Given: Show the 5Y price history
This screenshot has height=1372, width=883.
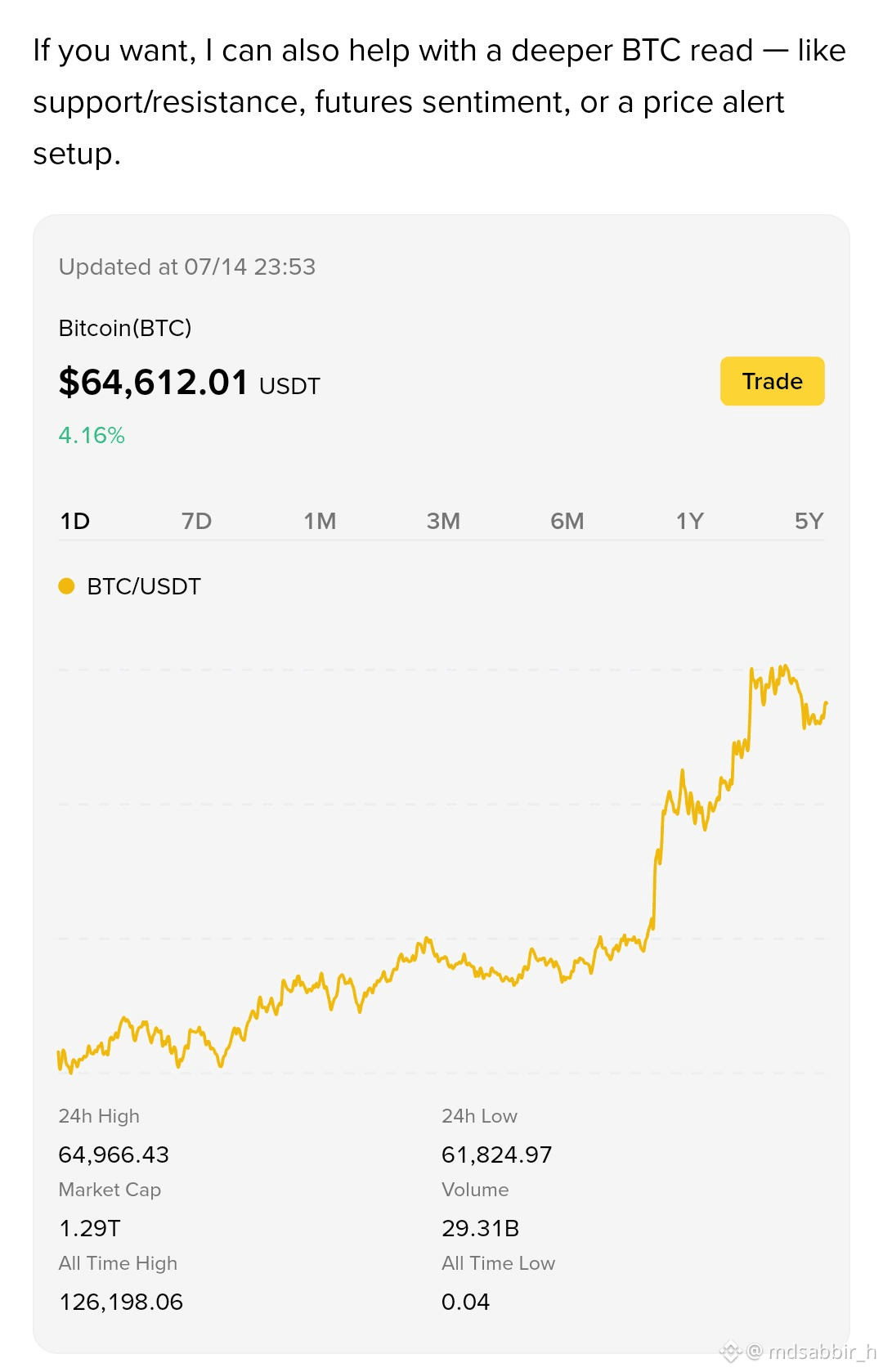Looking at the screenshot, I should tap(809, 521).
